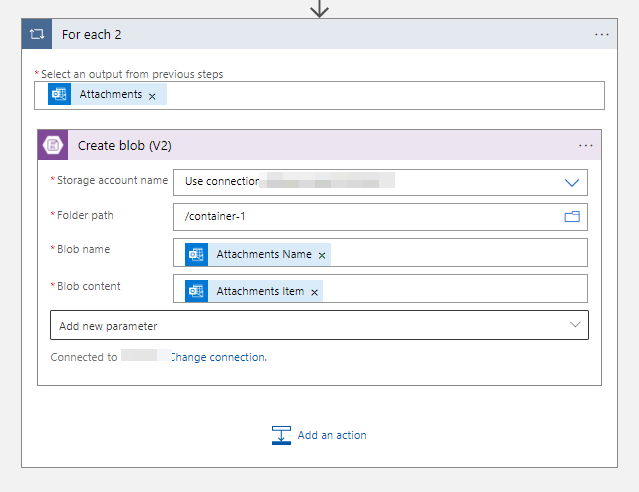Click the Change connection link

click(218, 357)
